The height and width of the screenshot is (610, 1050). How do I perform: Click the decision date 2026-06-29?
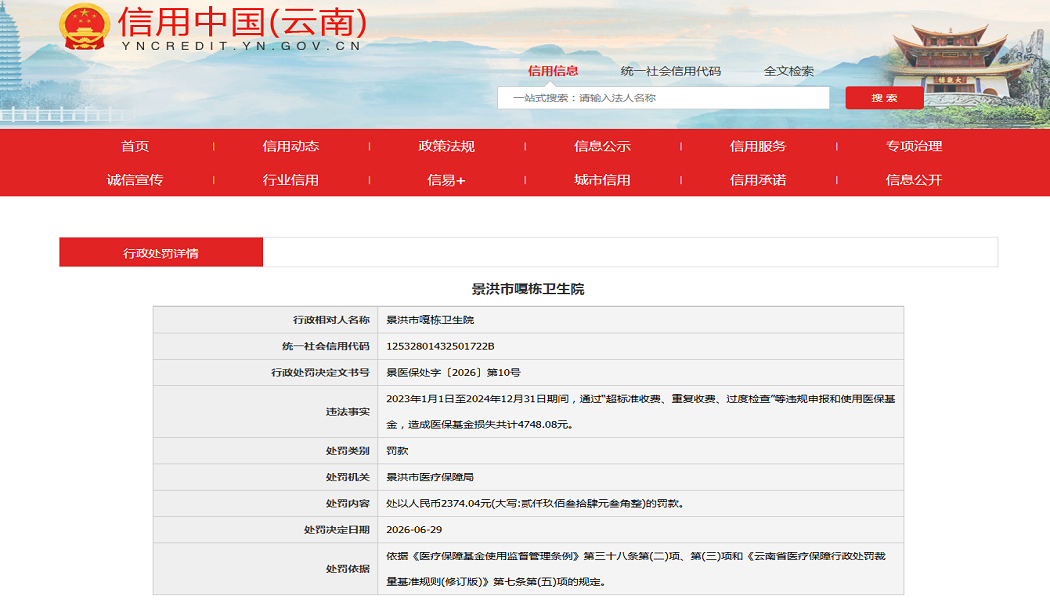[x=414, y=530]
